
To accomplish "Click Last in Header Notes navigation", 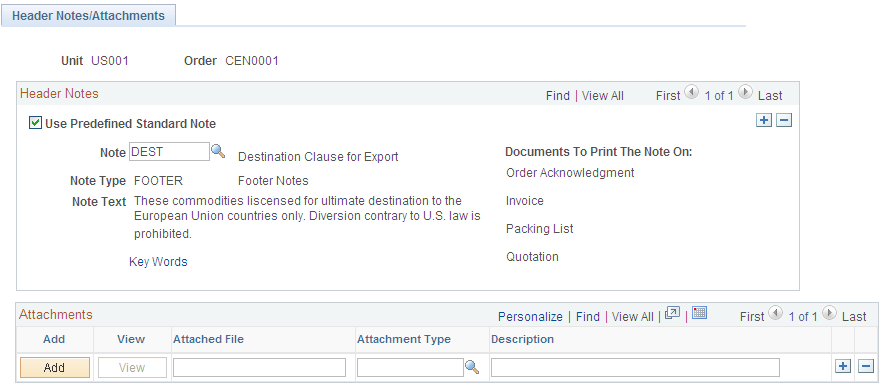I will click(x=770, y=96).
